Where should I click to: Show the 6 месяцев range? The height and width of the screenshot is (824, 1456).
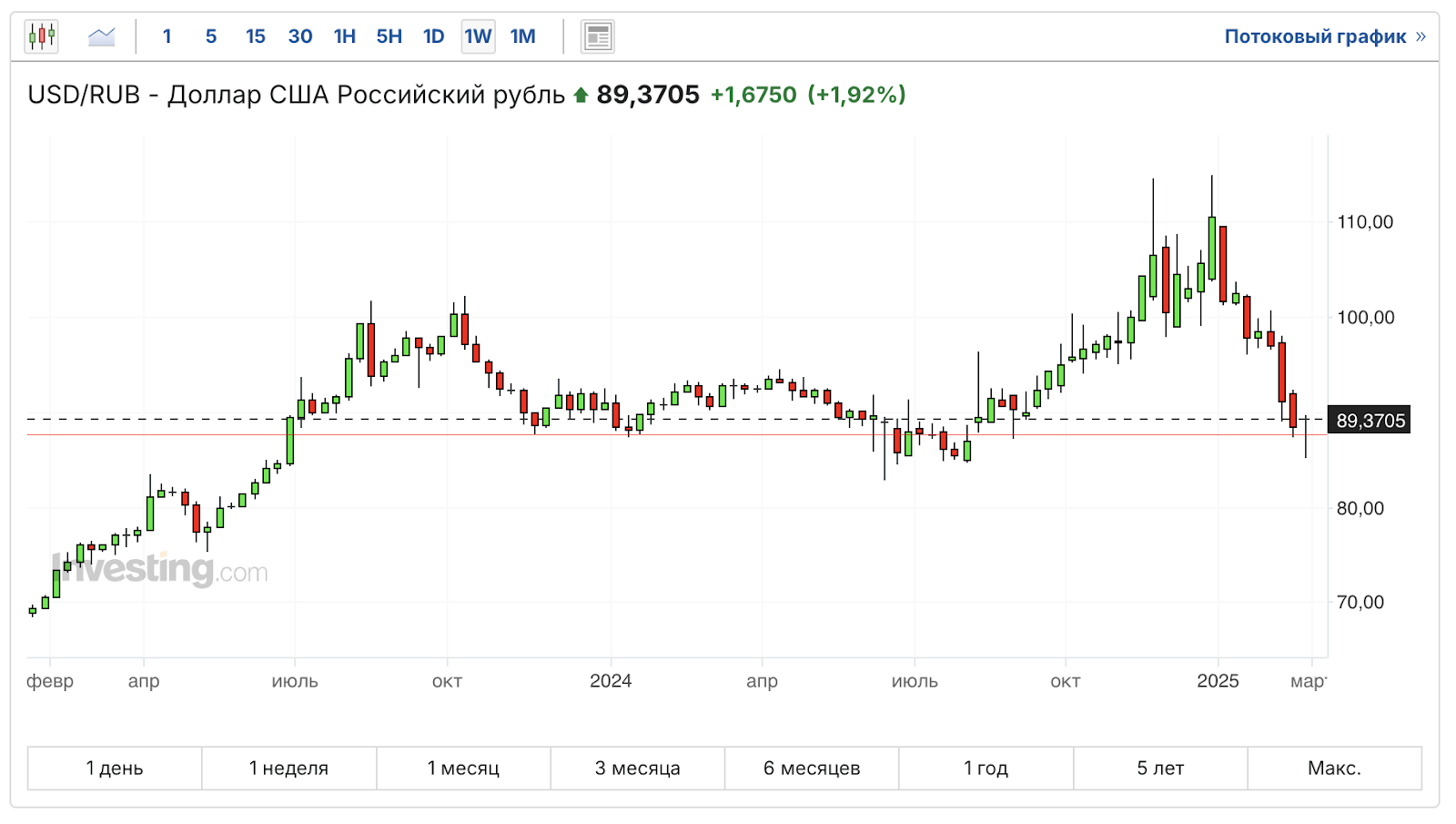pos(812,768)
